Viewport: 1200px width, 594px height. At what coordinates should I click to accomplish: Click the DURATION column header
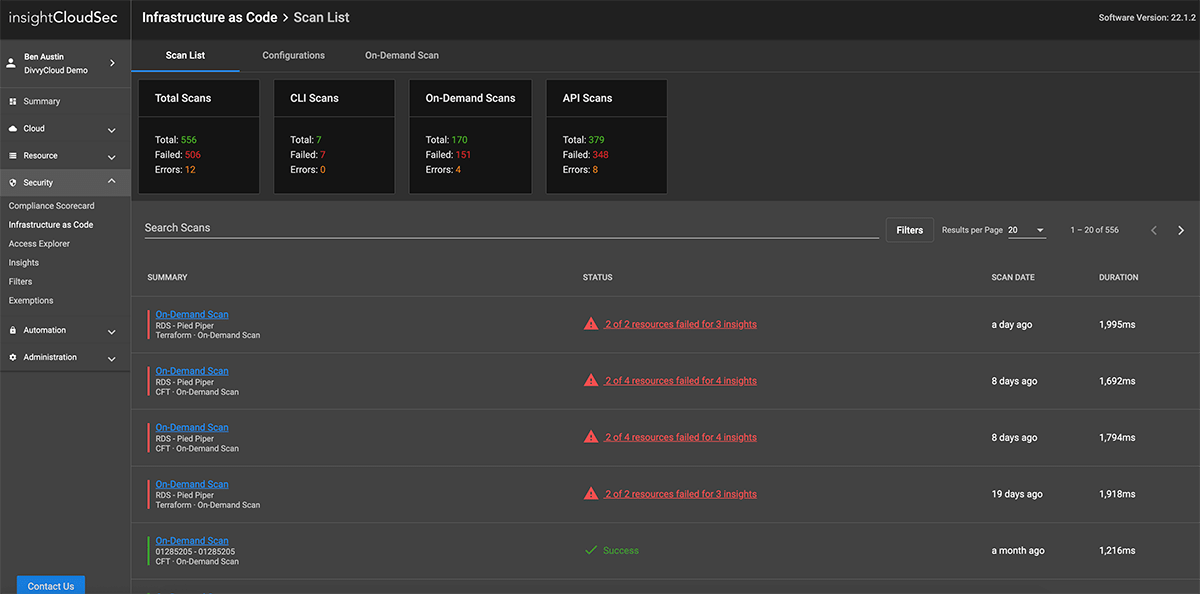pos(1118,278)
